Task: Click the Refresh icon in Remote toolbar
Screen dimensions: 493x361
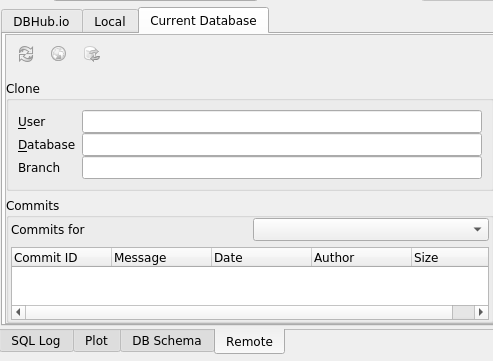Action: point(26,54)
